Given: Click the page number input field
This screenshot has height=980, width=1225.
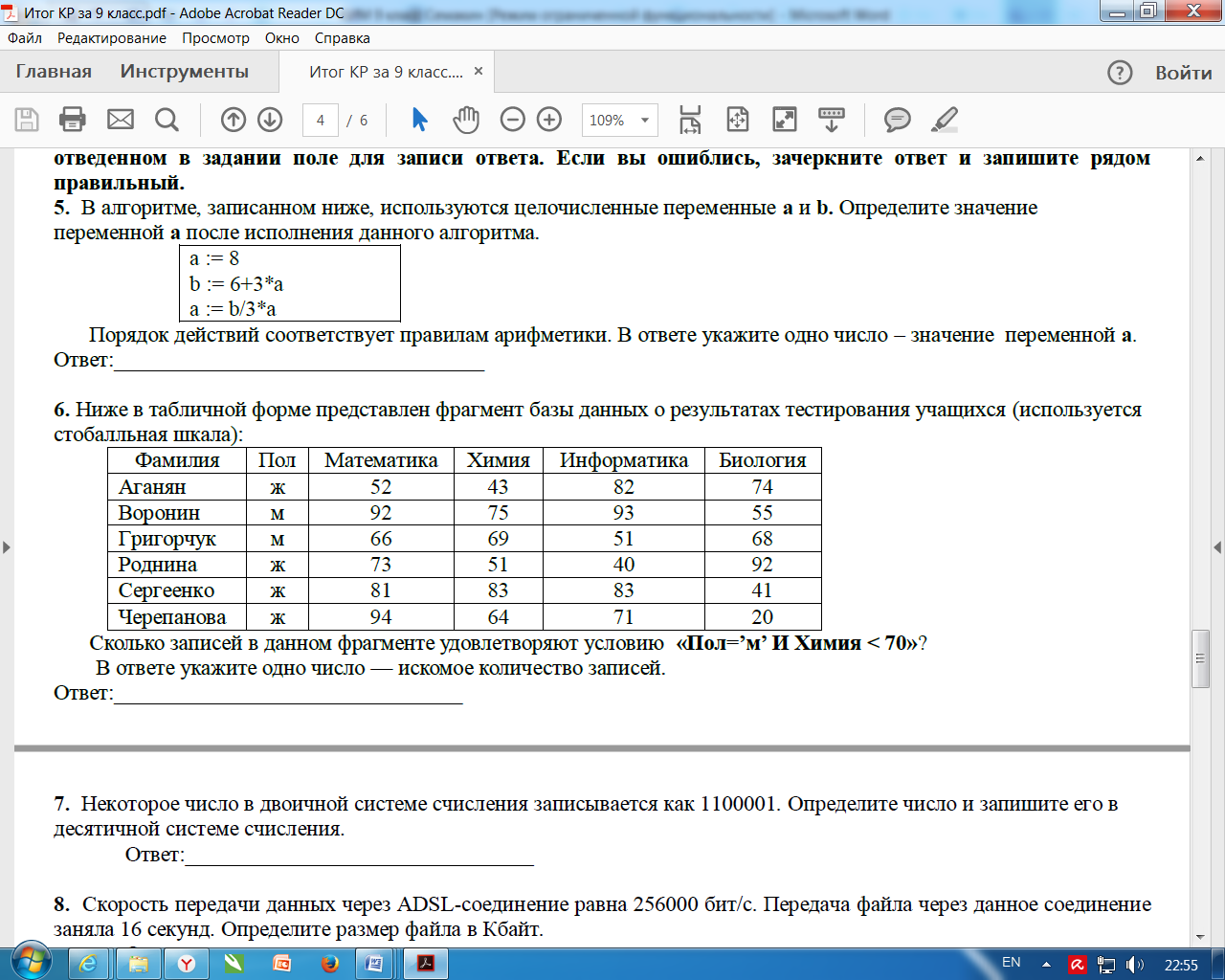Looking at the screenshot, I should tap(321, 120).
